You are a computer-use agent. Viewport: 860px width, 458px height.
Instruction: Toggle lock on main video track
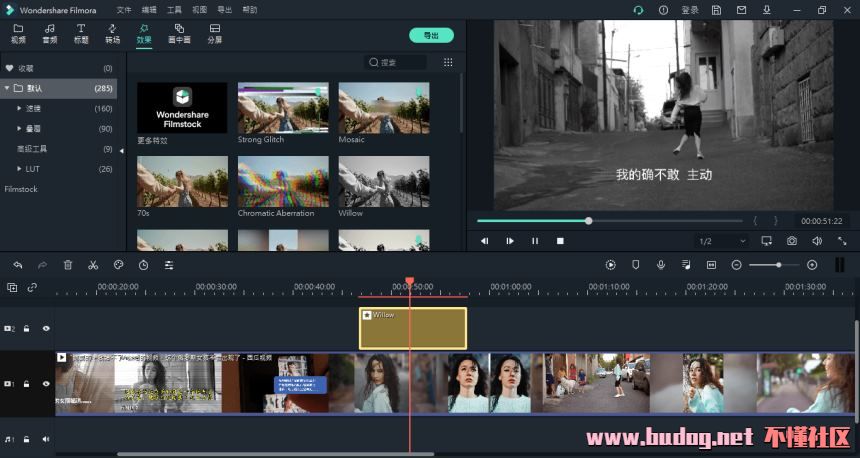pos(27,384)
